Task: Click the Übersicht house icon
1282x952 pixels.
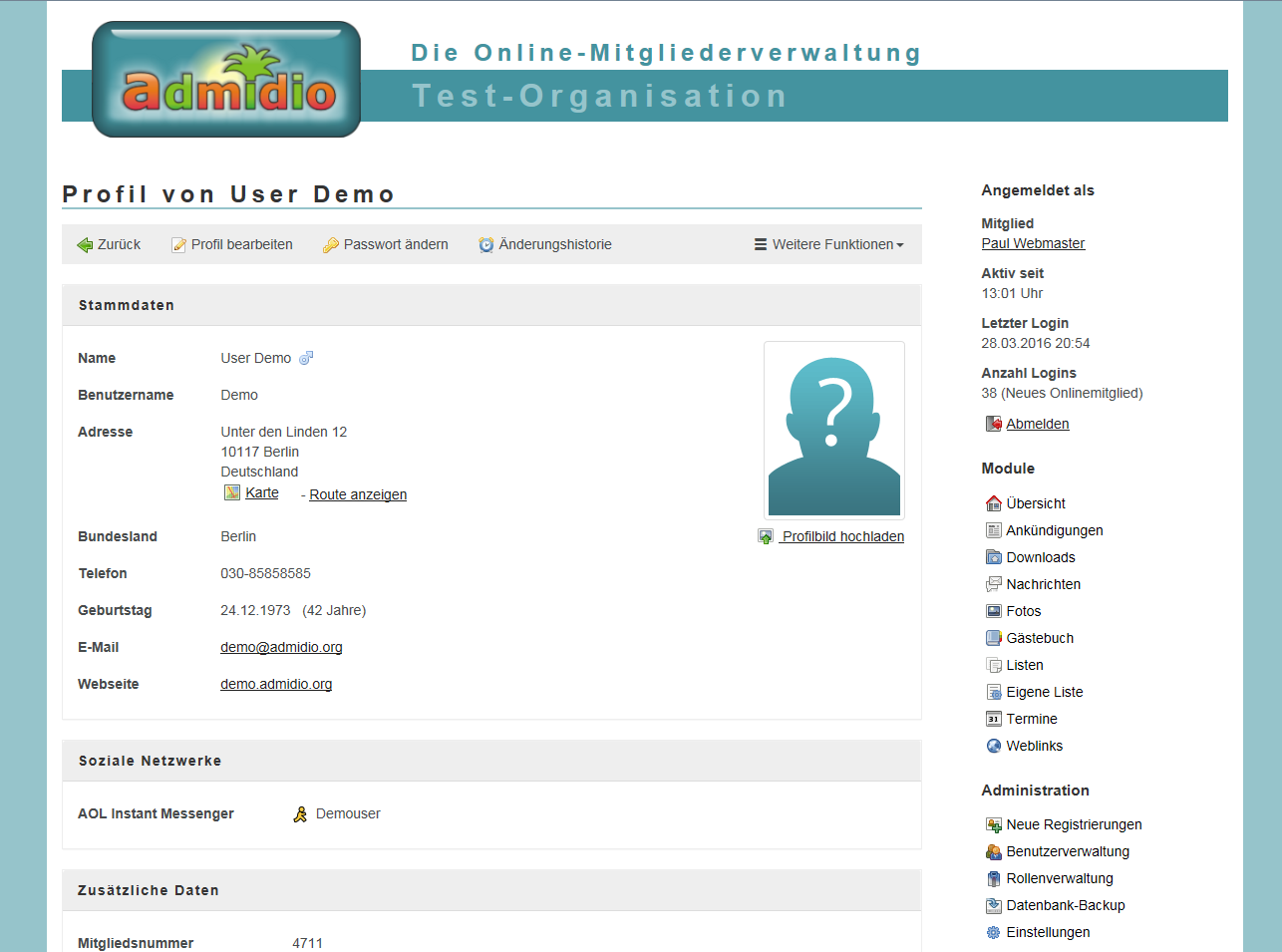Action: (x=993, y=503)
